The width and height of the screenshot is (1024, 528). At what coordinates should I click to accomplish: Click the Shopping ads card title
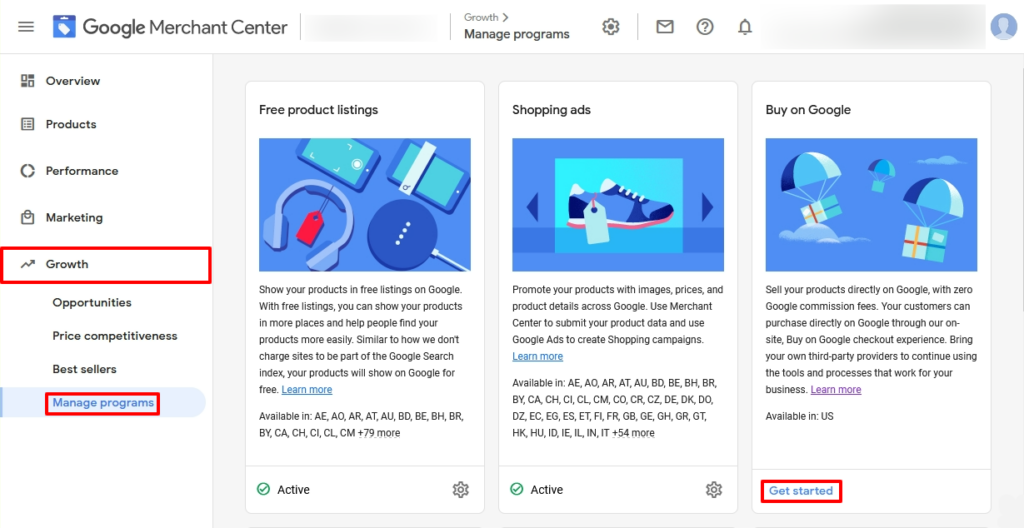[551, 110]
